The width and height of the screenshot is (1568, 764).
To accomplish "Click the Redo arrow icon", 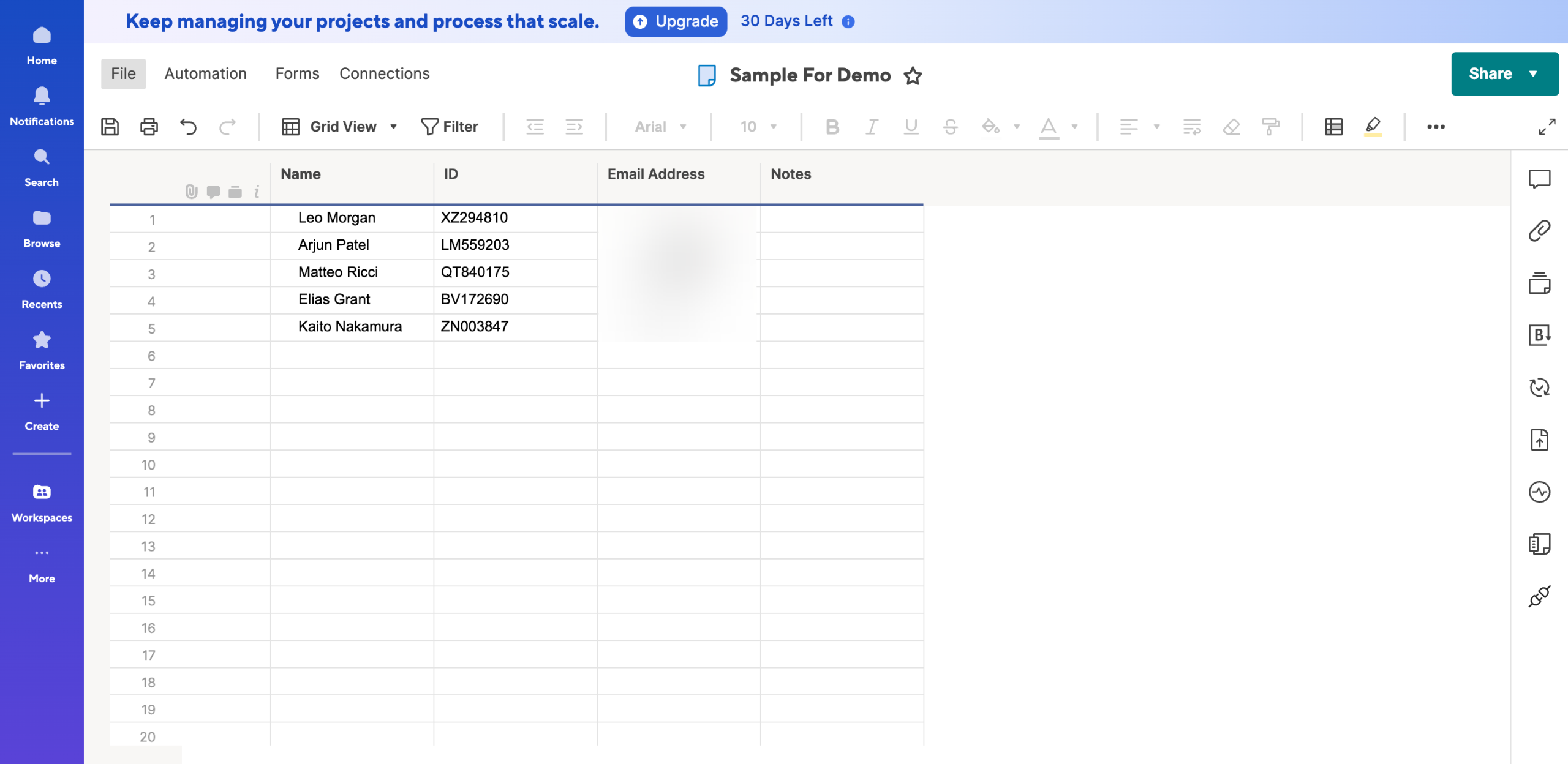I will pos(227,127).
